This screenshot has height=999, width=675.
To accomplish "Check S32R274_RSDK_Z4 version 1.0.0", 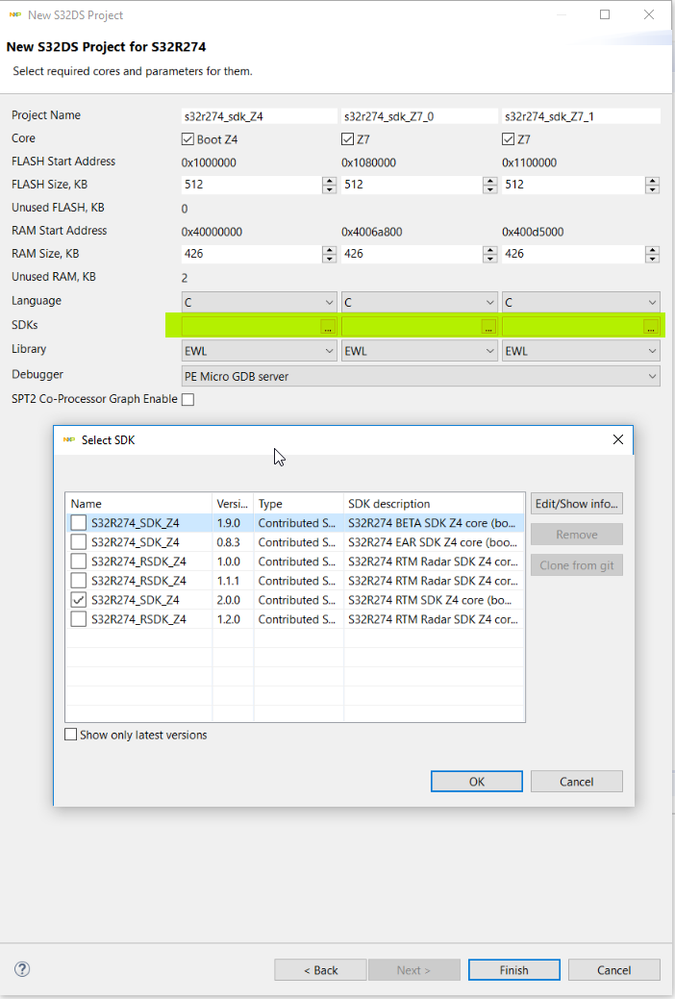I will pyautogui.click(x=78, y=561).
